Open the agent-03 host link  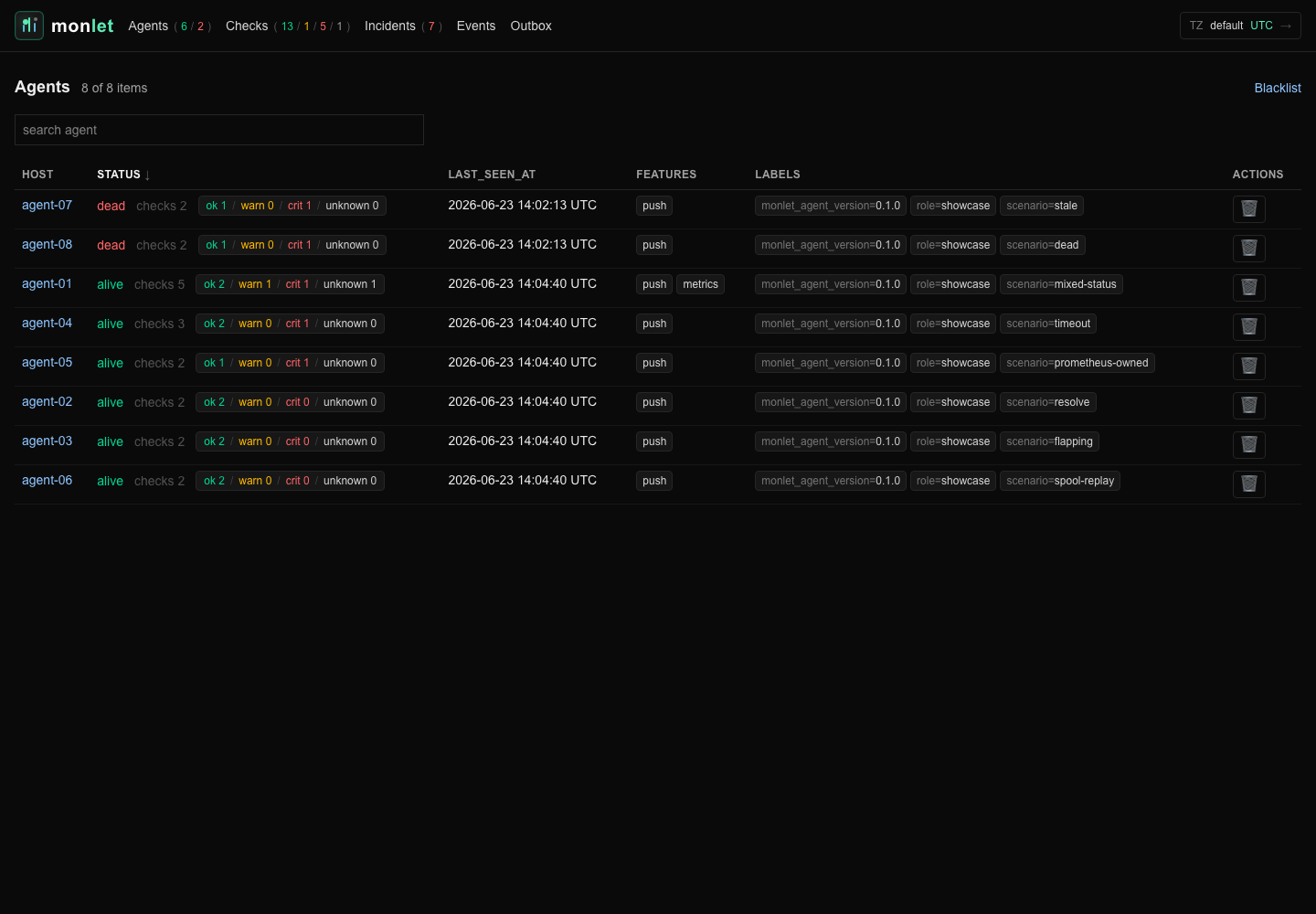[47, 441]
